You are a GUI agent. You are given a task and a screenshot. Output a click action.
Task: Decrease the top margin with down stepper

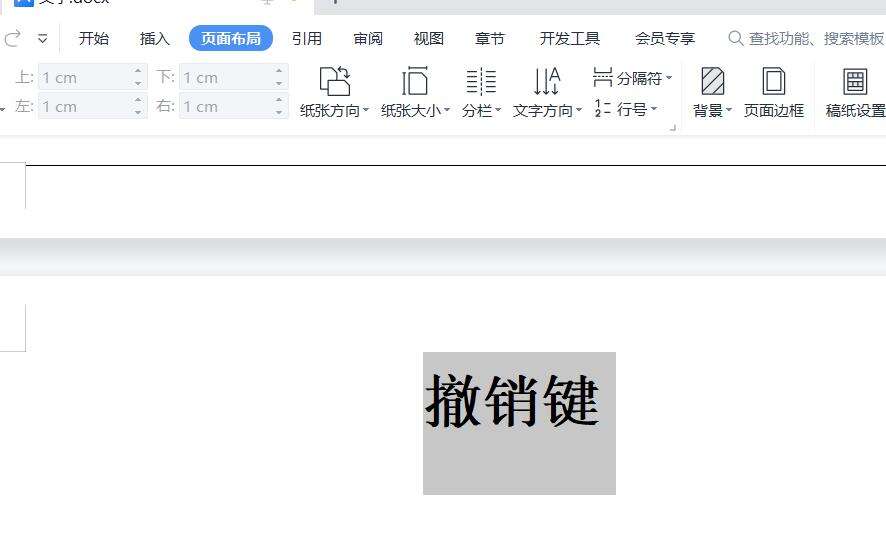coord(138,84)
